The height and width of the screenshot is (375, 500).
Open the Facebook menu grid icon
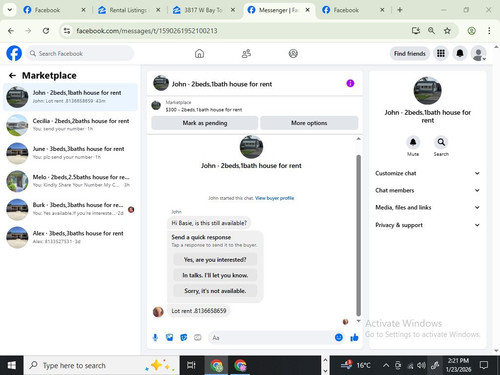[x=441, y=53]
